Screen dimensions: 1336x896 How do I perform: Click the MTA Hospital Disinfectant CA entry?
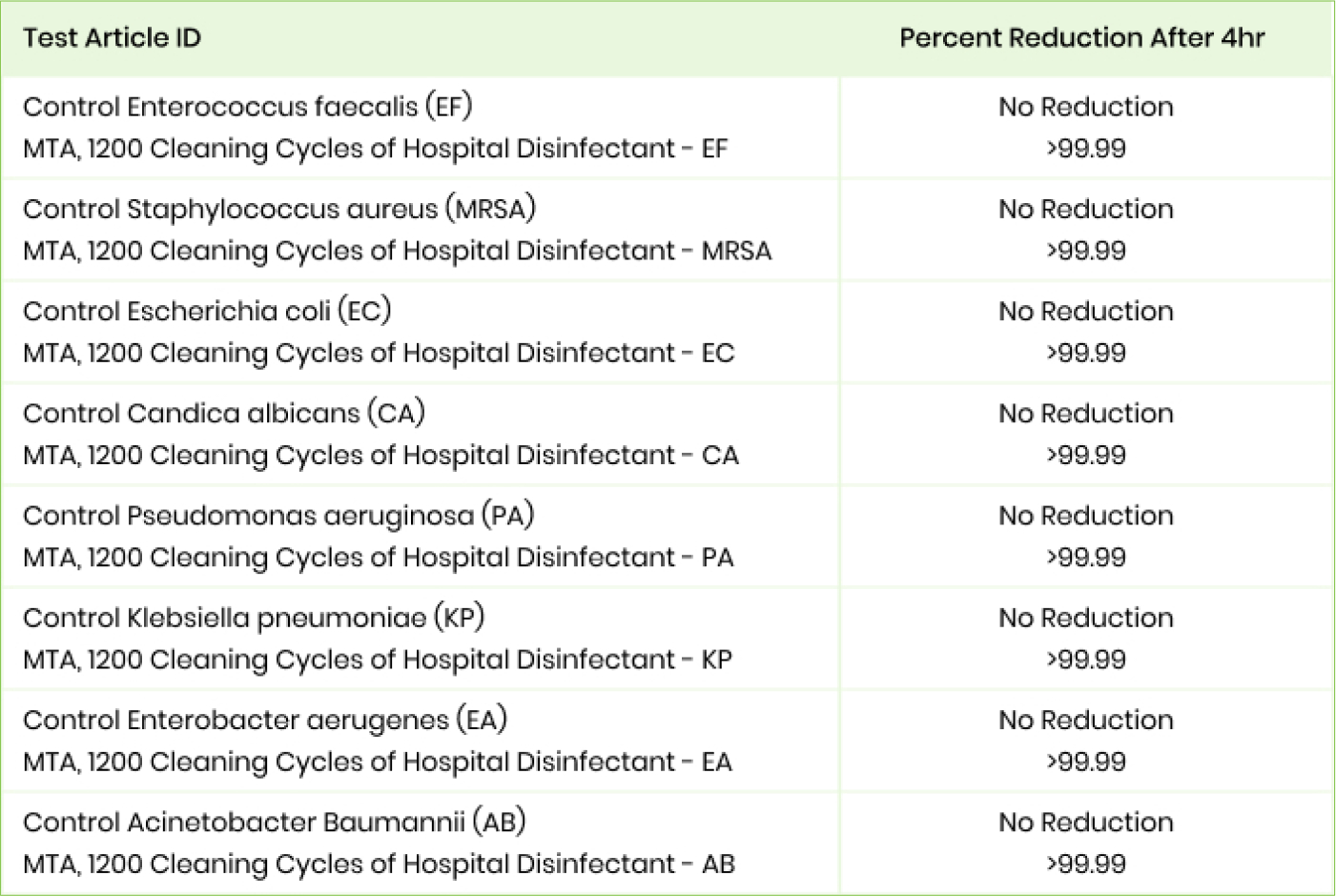(x=380, y=455)
